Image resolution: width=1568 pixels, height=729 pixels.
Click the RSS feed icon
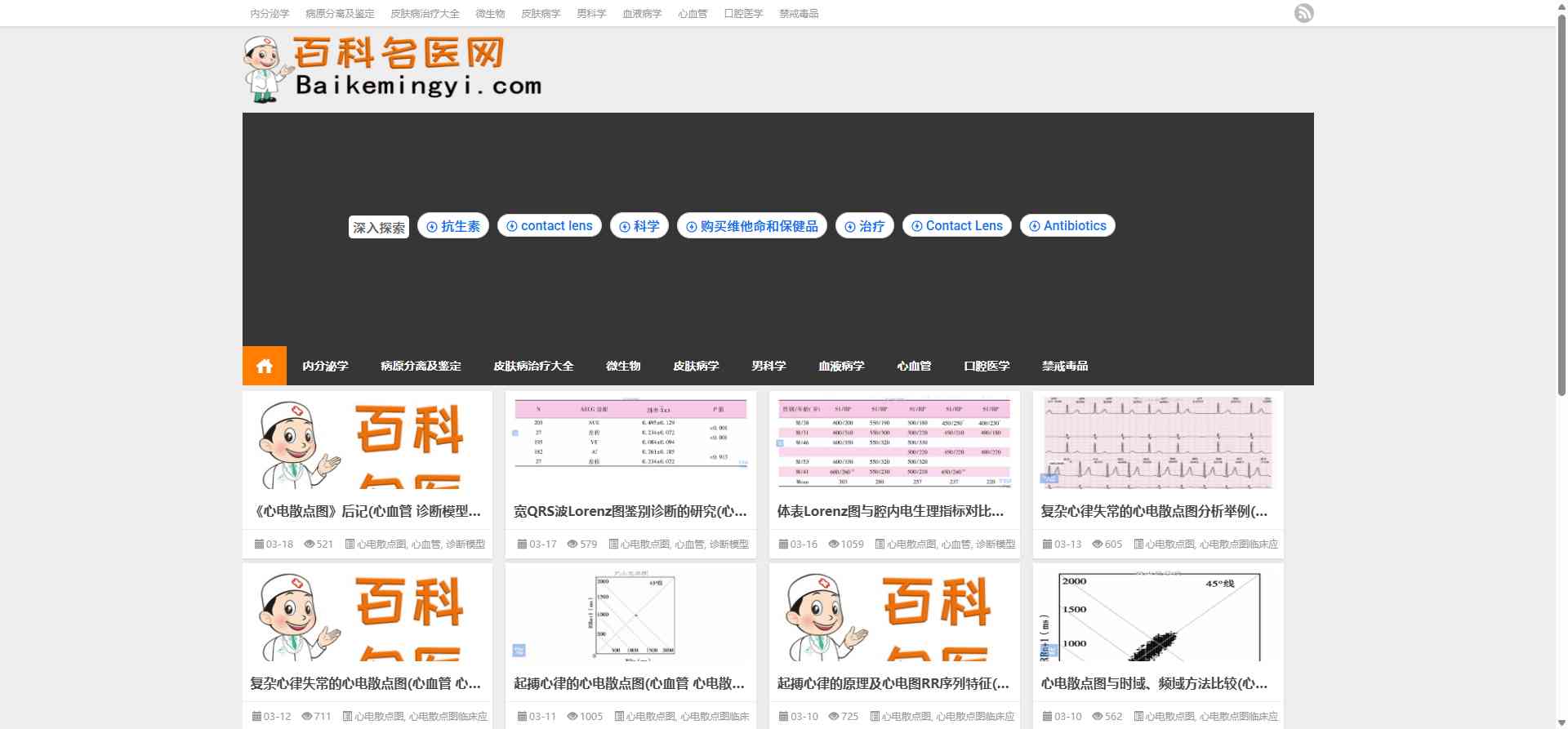click(1303, 13)
